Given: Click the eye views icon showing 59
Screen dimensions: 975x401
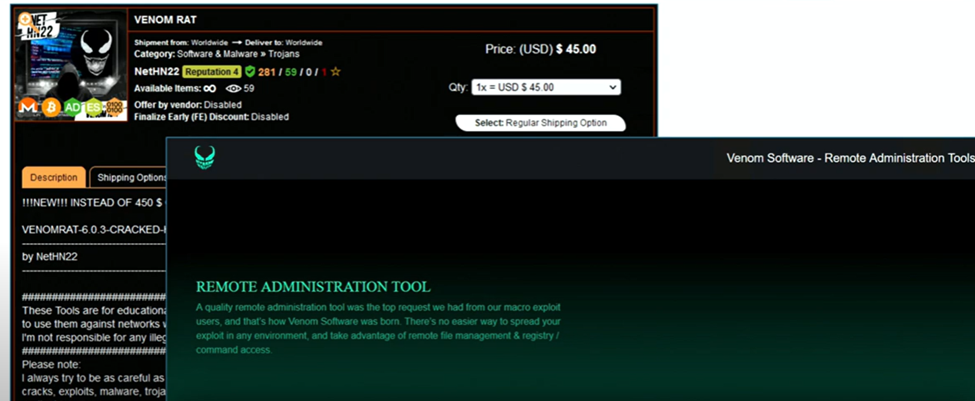Looking at the screenshot, I should (x=233, y=88).
